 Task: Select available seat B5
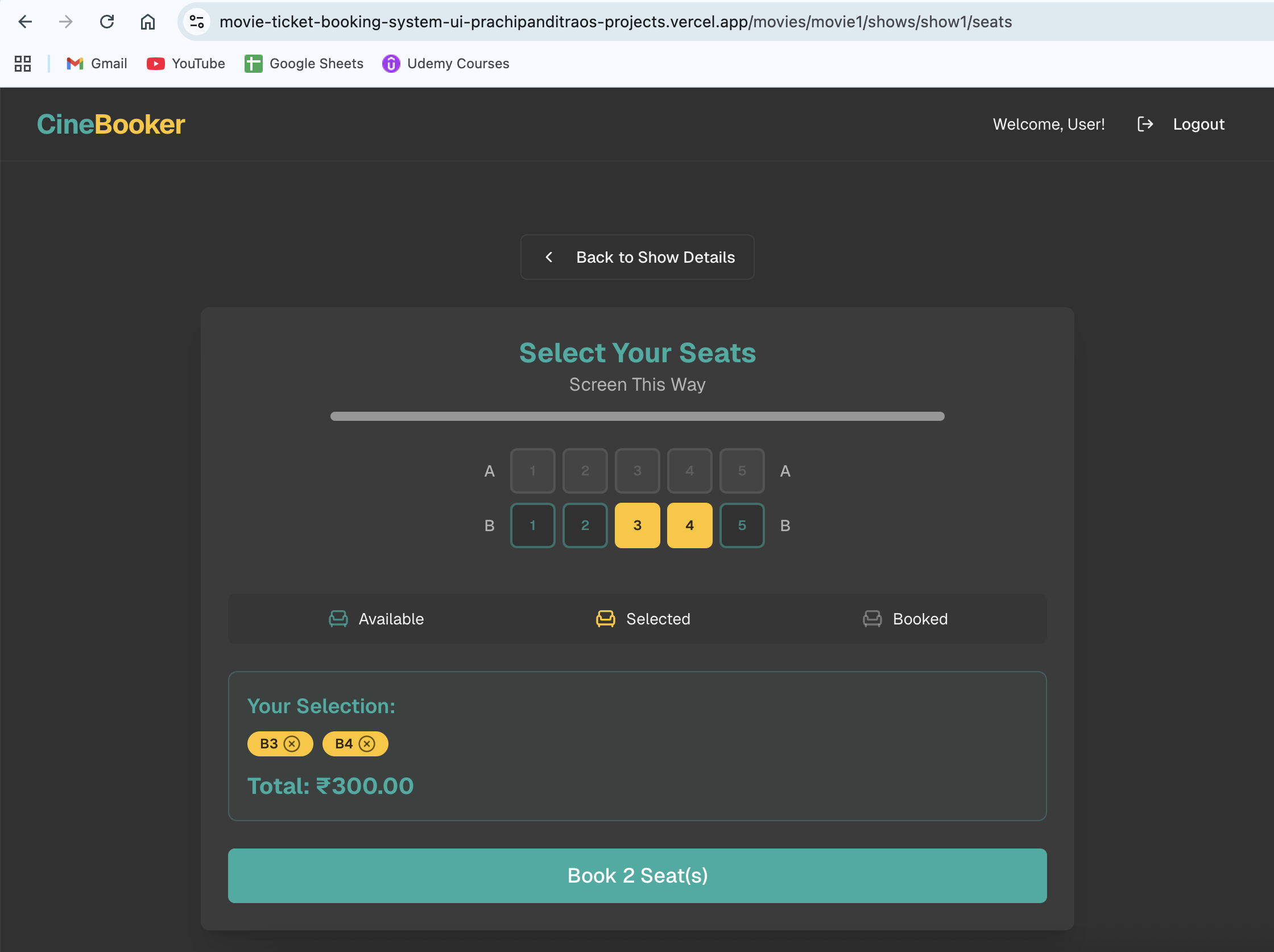tap(742, 525)
